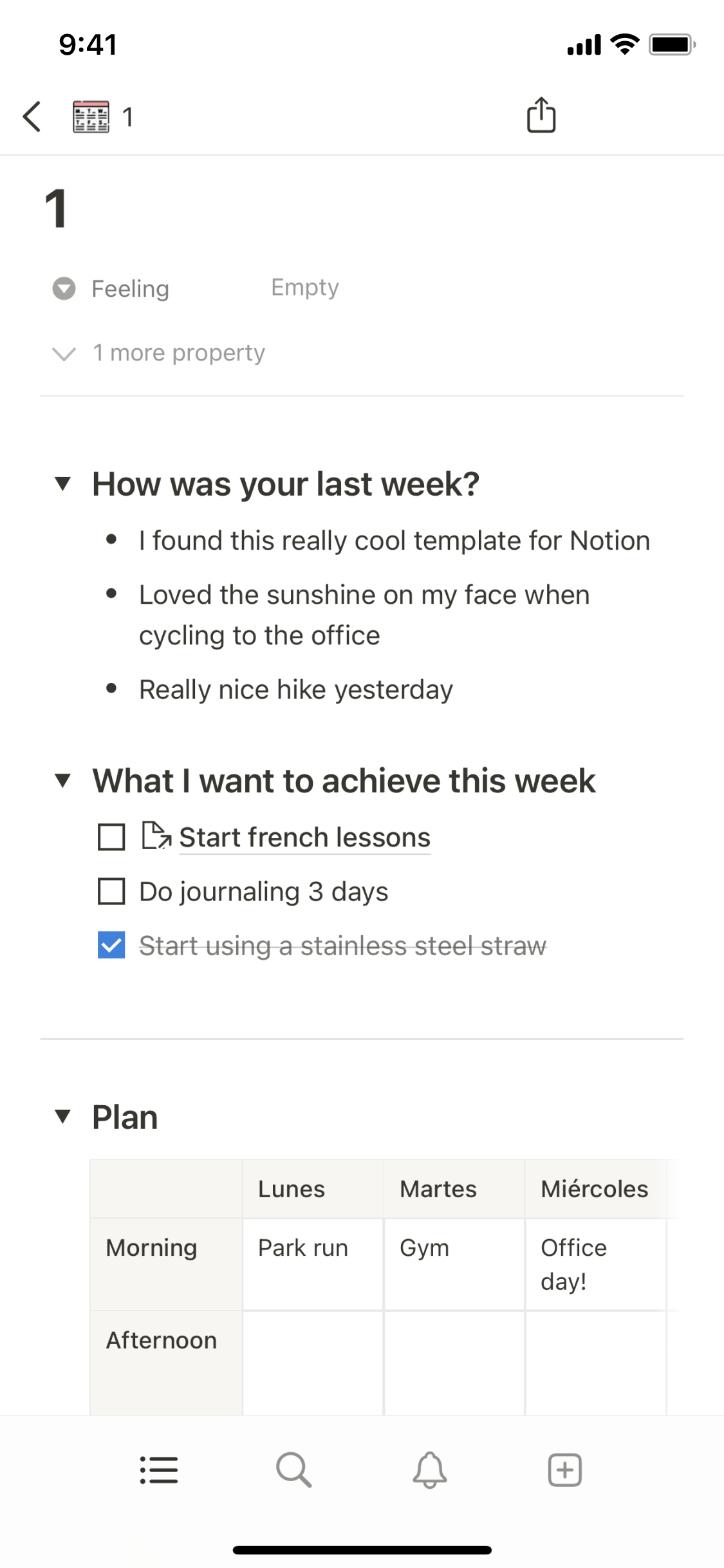Tap the back arrow icon

(32, 117)
